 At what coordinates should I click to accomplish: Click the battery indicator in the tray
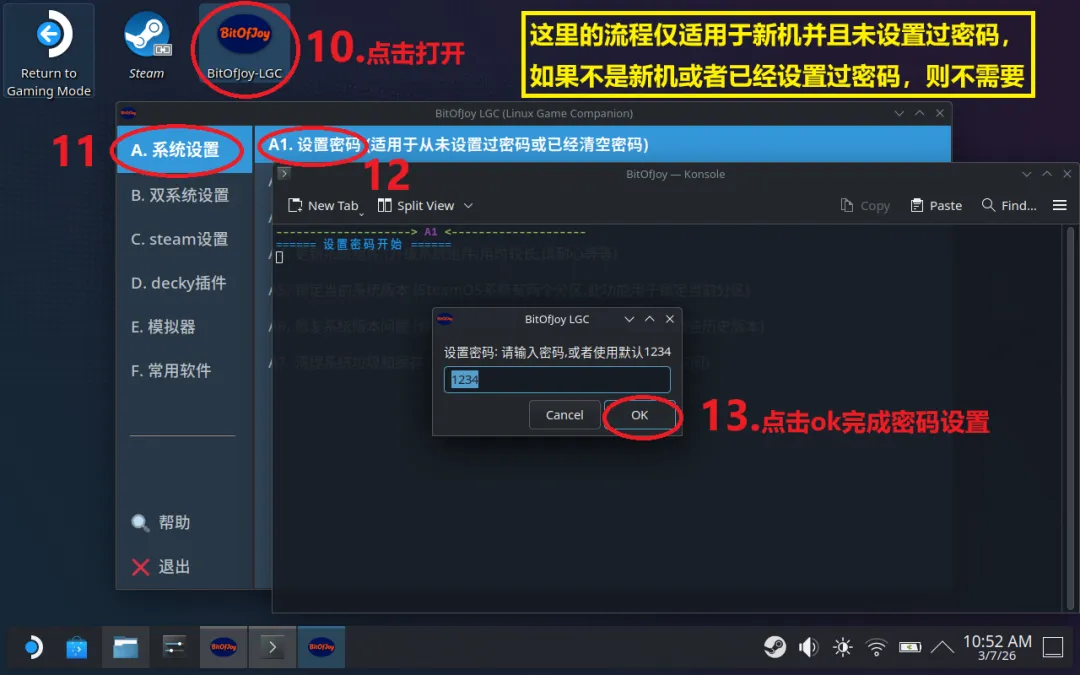[x=910, y=647]
